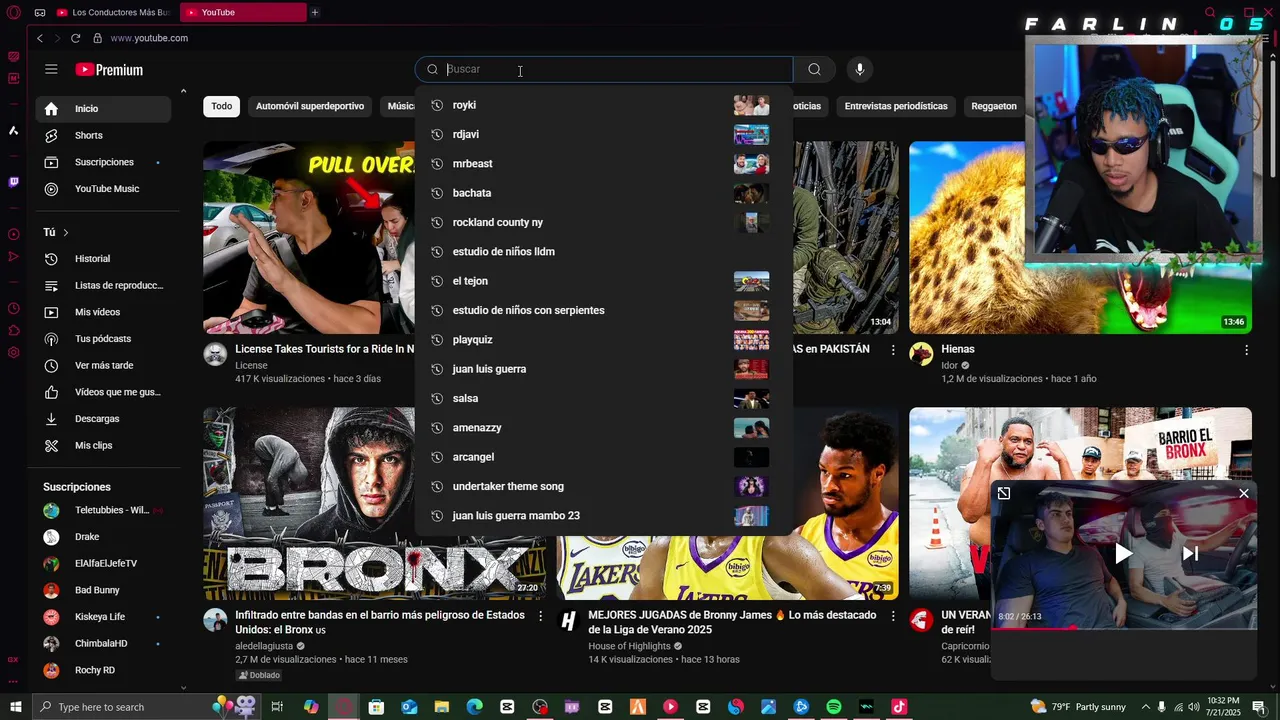Select the Entrevistas periodísticas chip
The width and height of the screenshot is (1280, 720).
896,106
